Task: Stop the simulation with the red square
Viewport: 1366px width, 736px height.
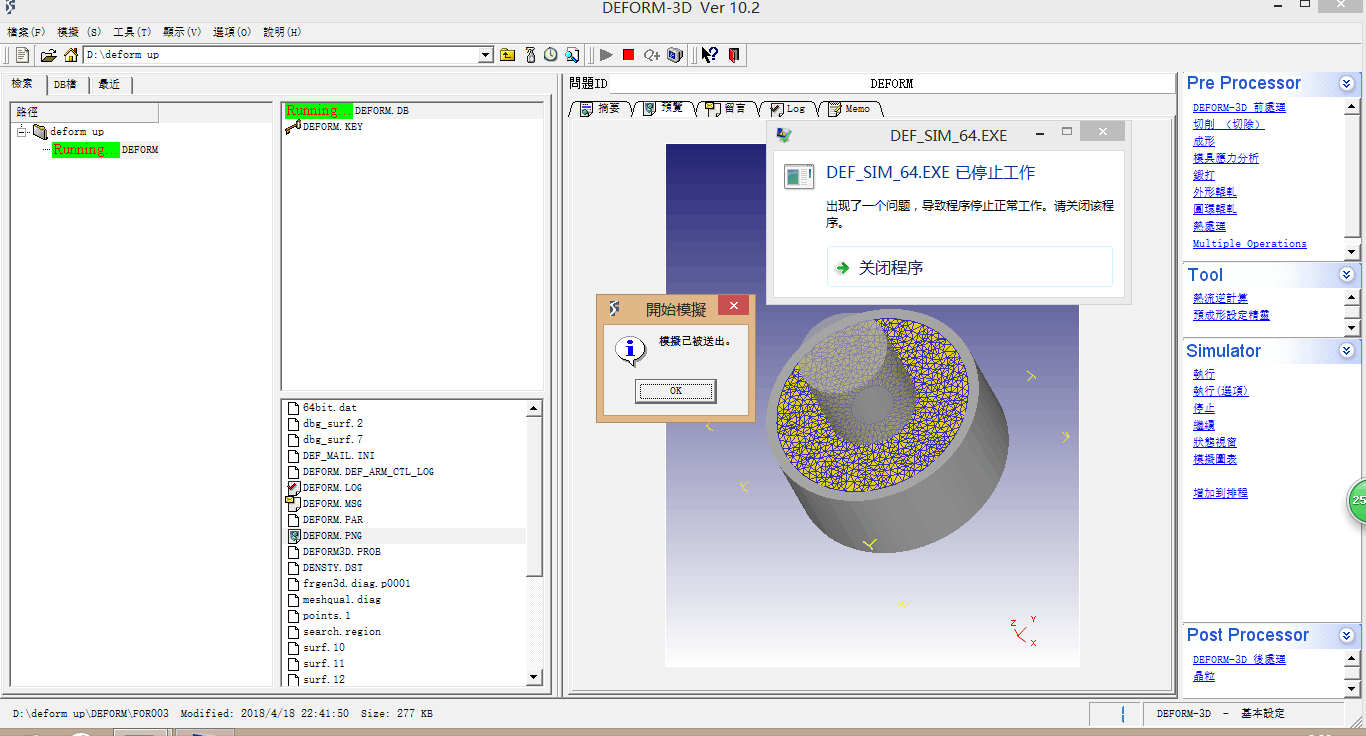Action: [628, 55]
